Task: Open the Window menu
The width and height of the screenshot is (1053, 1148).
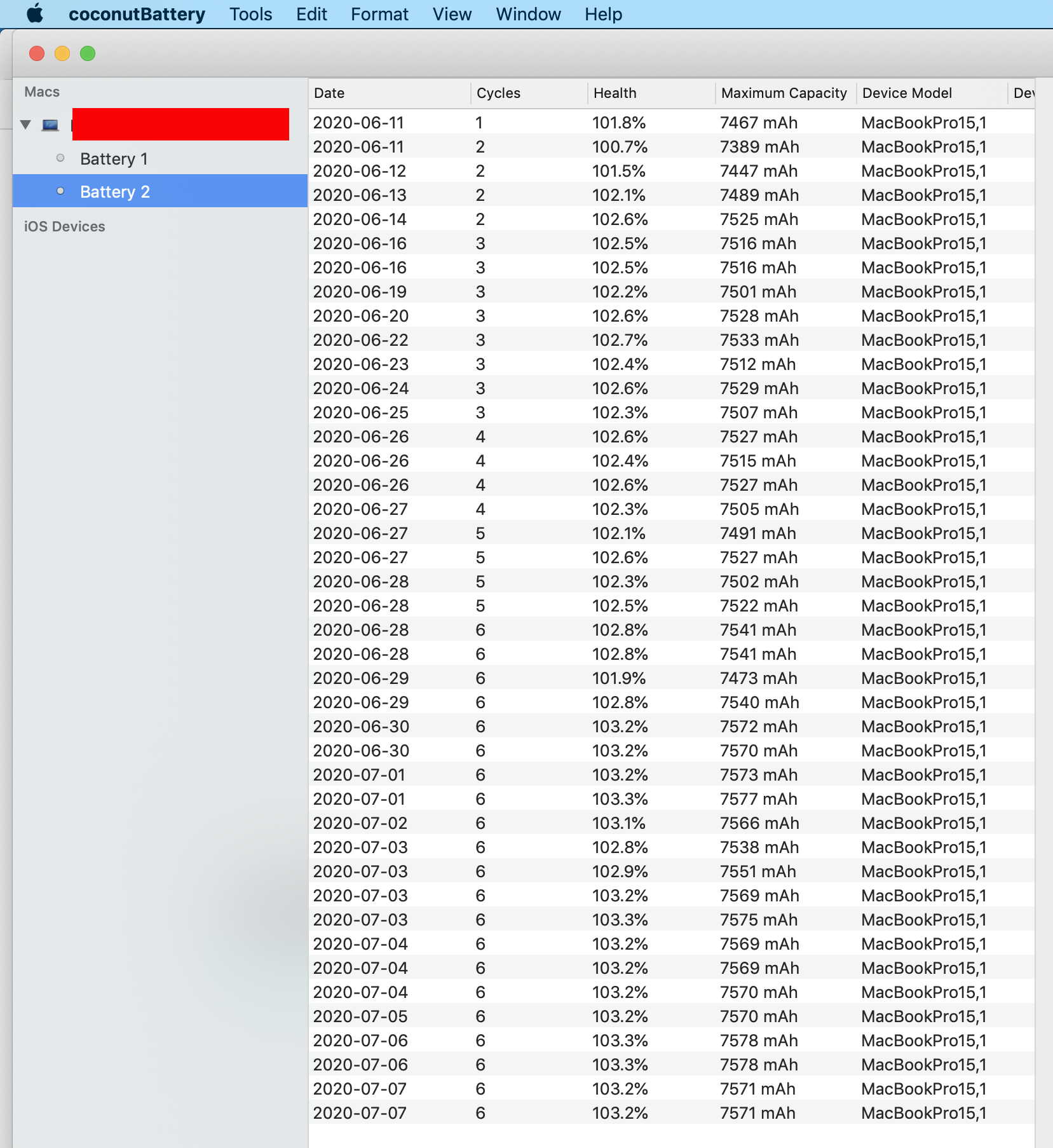Action: tap(528, 14)
